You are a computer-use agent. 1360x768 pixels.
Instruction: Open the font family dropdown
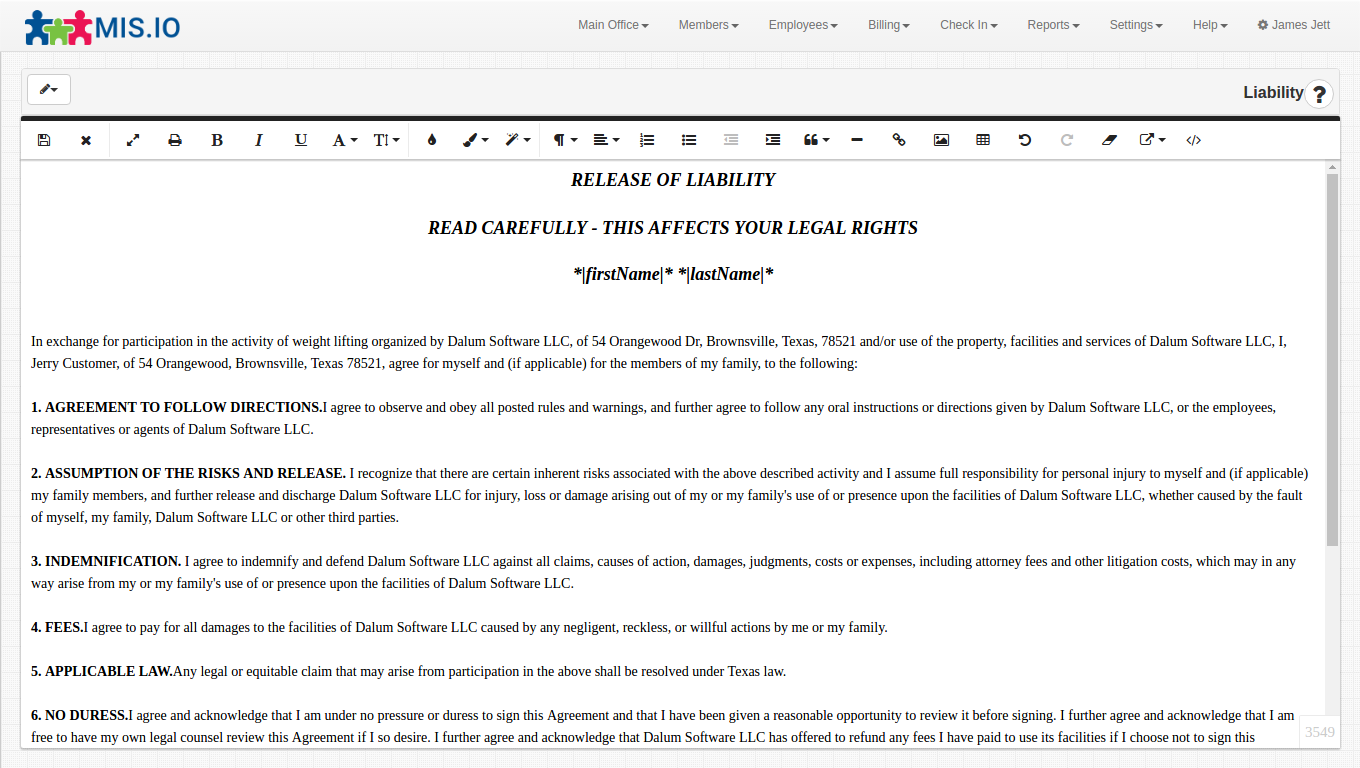point(345,140)
